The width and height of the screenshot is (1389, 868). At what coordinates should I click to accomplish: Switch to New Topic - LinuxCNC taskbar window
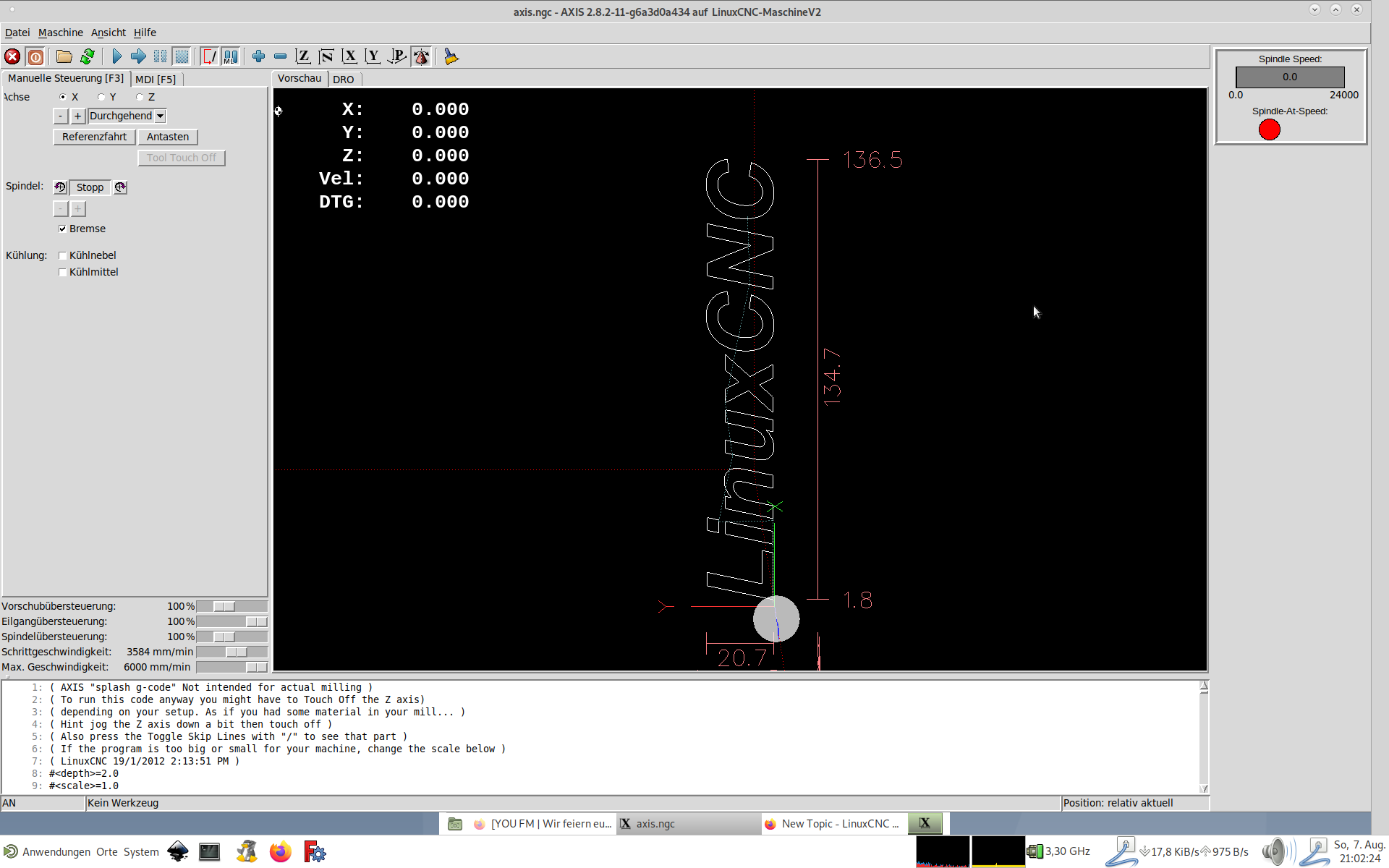[833, 824]
